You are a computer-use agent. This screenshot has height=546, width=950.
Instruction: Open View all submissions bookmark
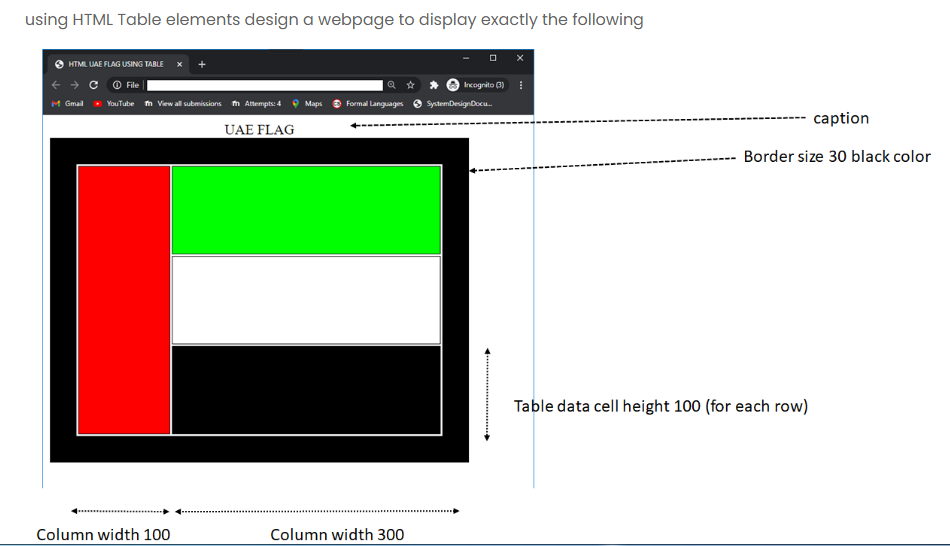pyautogui.click(x=183, y=104)
